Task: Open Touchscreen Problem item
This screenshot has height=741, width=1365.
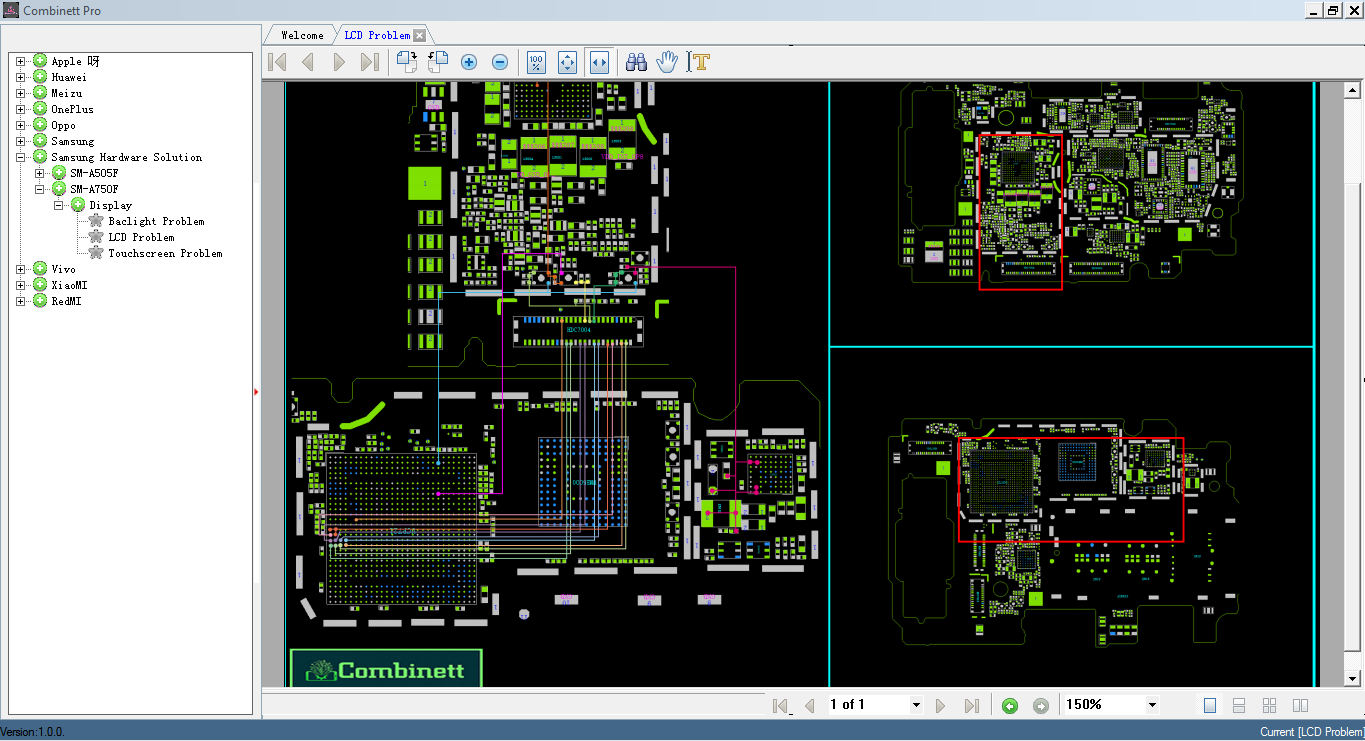Action: tap(165, 253)
